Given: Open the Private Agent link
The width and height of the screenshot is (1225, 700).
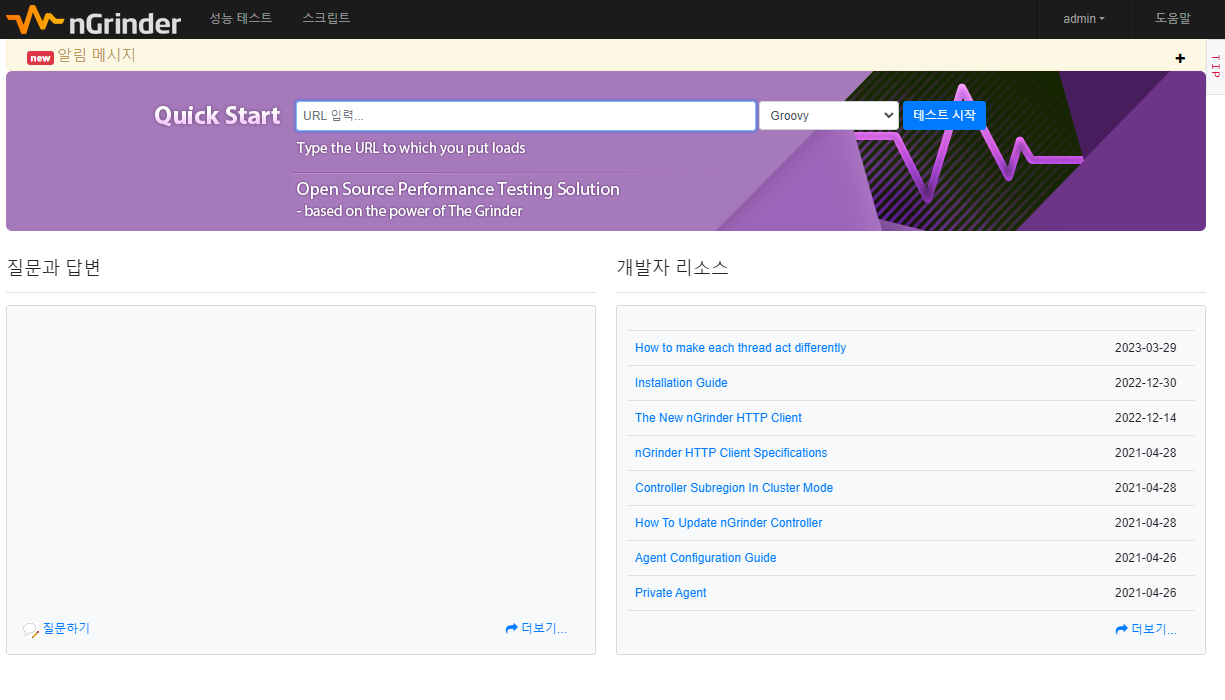Looking at the screenshot, I should [671, 593].
